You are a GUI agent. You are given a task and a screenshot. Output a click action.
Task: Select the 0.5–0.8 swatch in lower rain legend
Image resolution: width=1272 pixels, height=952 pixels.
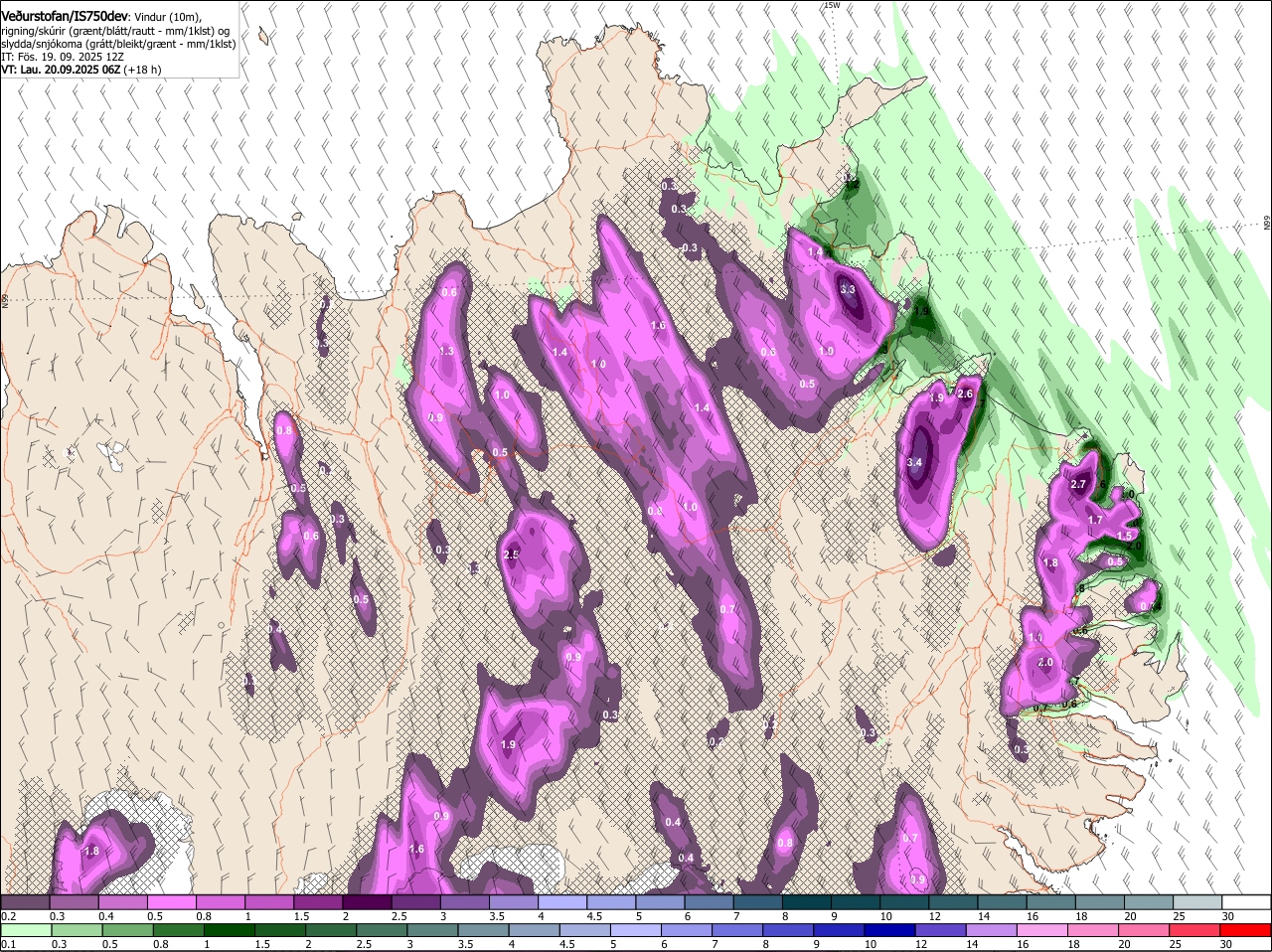point(129,930)
